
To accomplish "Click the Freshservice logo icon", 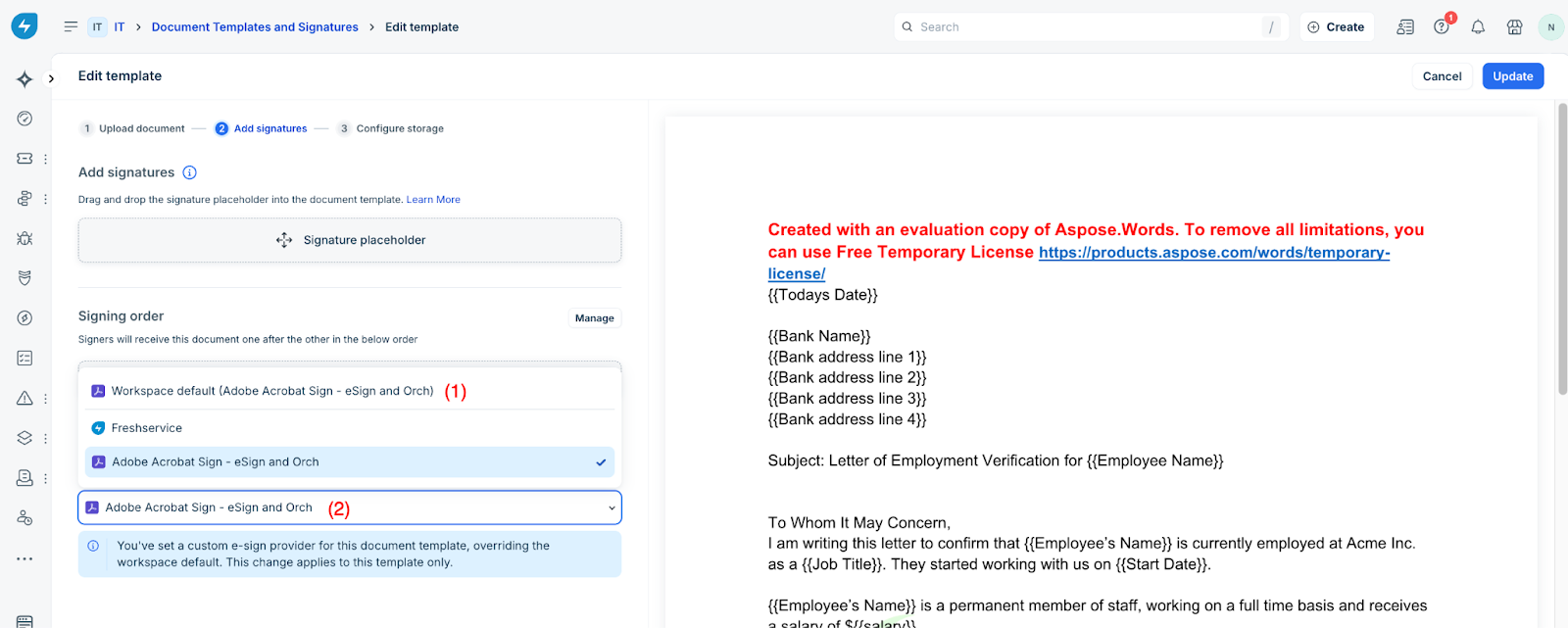I will [24, 26].
